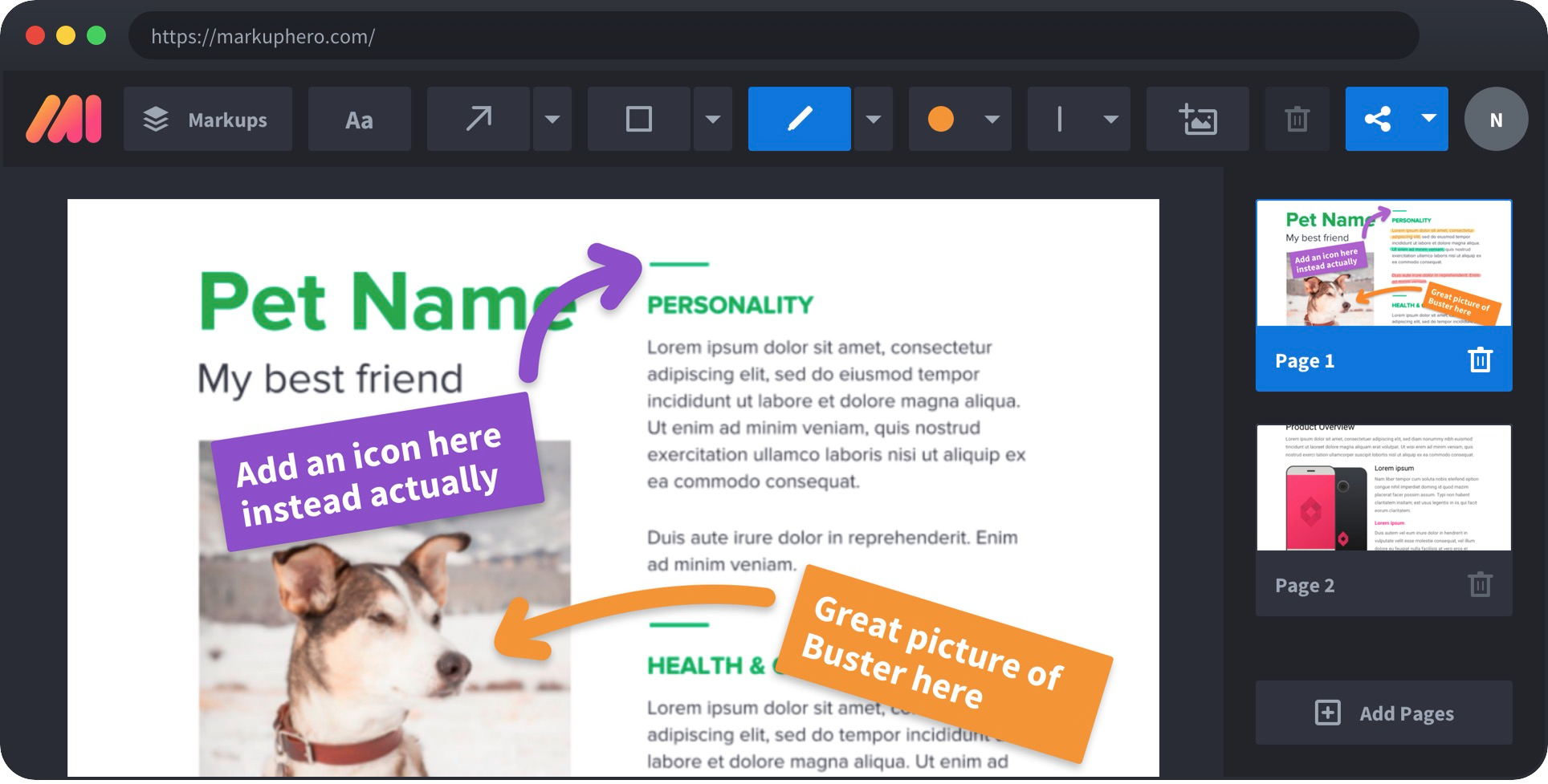The height and width of the screenshot is (784, 1548).
Task: Click the 'My best friend' subtitle
Action: click(330, 379)
